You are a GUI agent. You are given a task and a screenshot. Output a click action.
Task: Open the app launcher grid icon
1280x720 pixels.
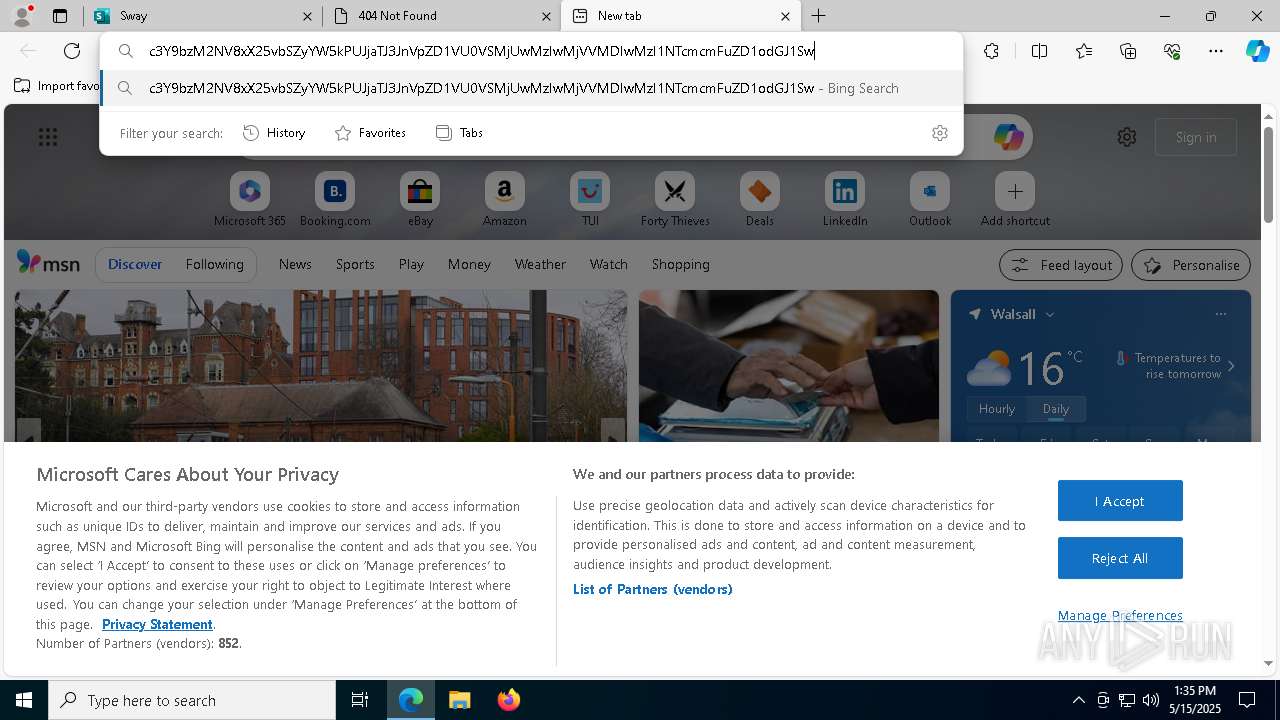48,137
